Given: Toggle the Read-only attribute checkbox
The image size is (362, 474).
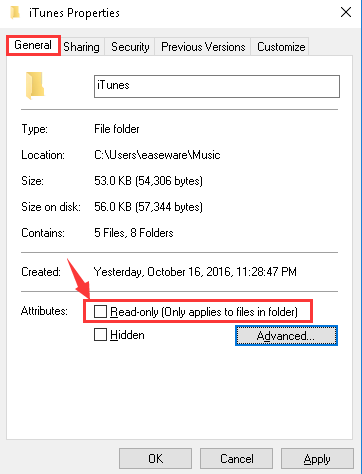Looking at the screenshot, I should coord(100,312).
